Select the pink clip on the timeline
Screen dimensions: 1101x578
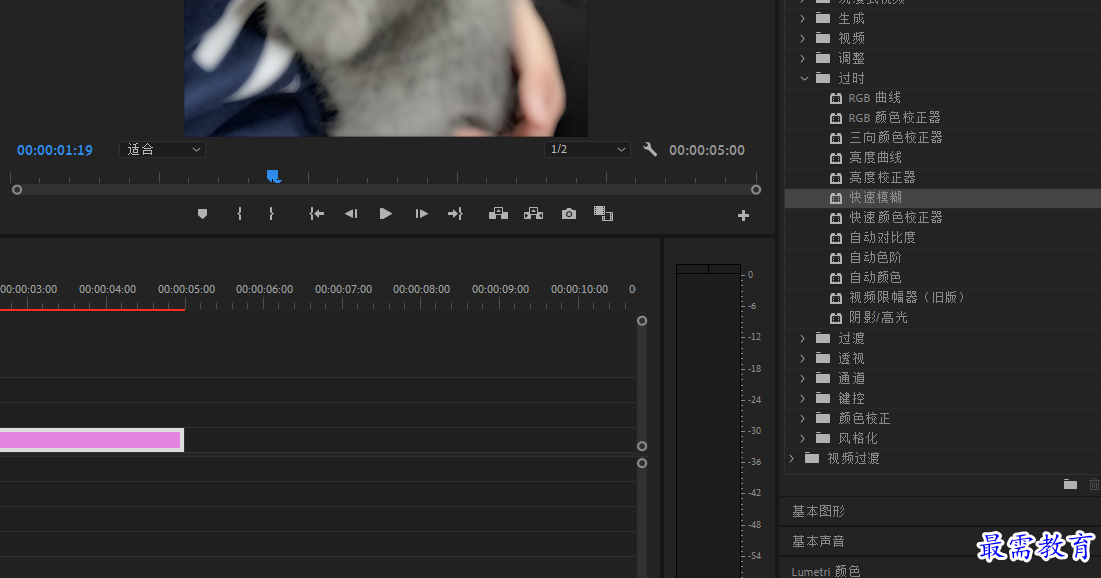91,440
